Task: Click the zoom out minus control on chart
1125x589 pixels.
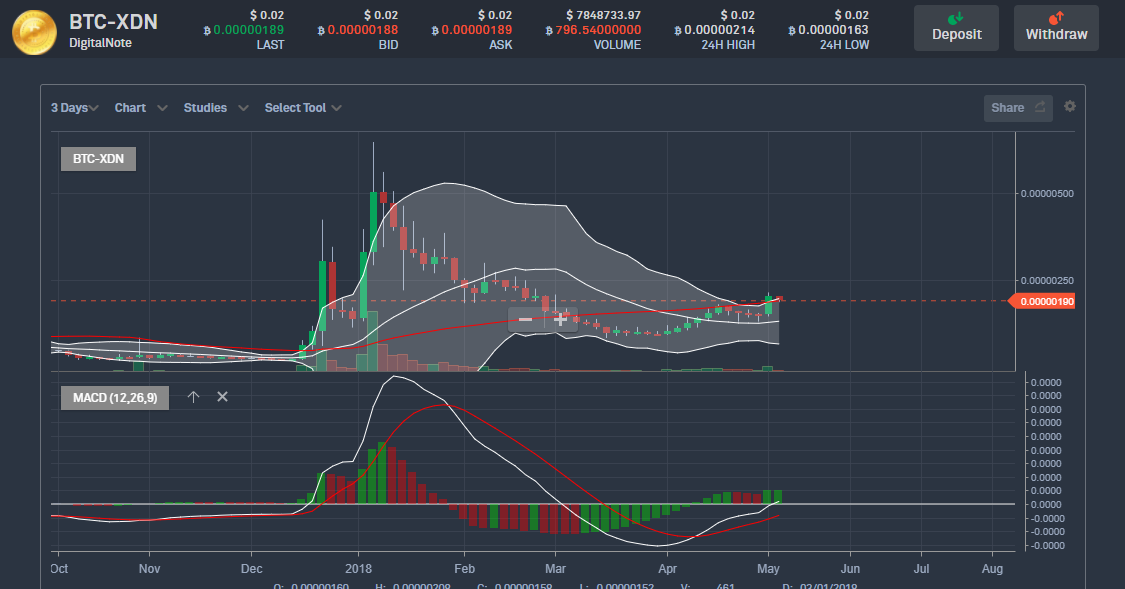Action: tap(526, 319)
